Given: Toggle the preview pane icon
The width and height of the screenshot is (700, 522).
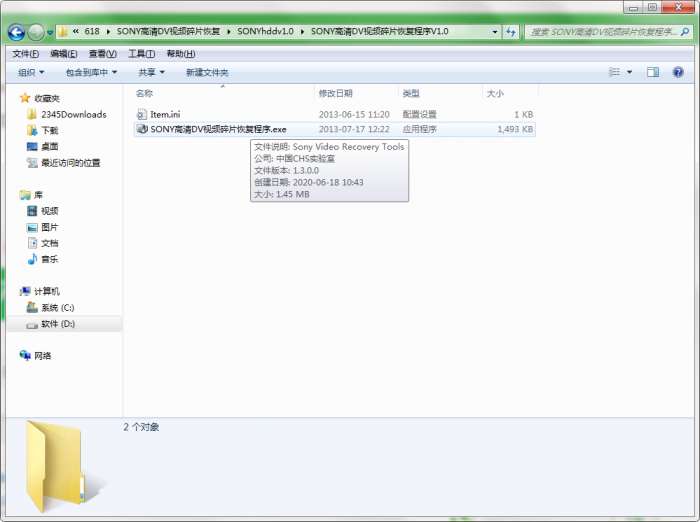Looking at the screenshot, I should click(x=653, y=72).
